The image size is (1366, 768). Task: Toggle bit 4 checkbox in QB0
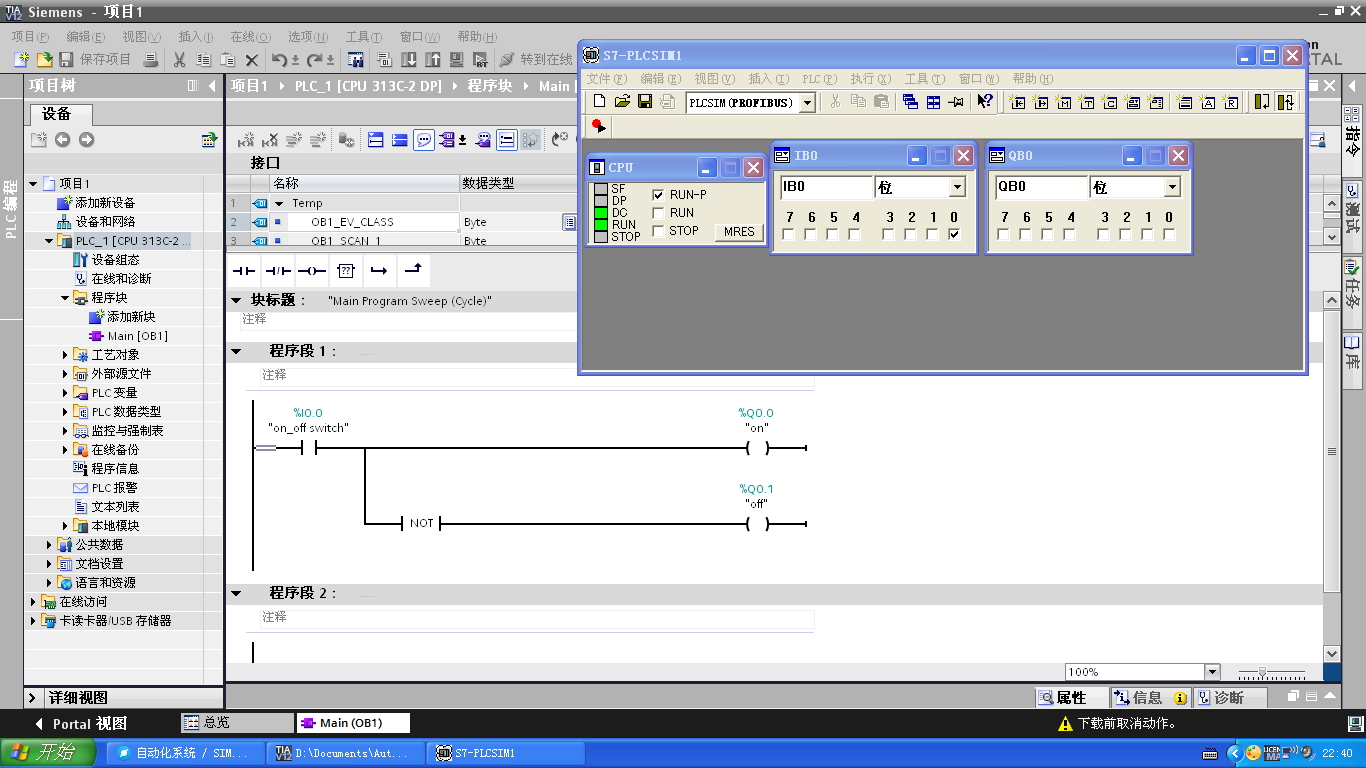(1070, 234)
